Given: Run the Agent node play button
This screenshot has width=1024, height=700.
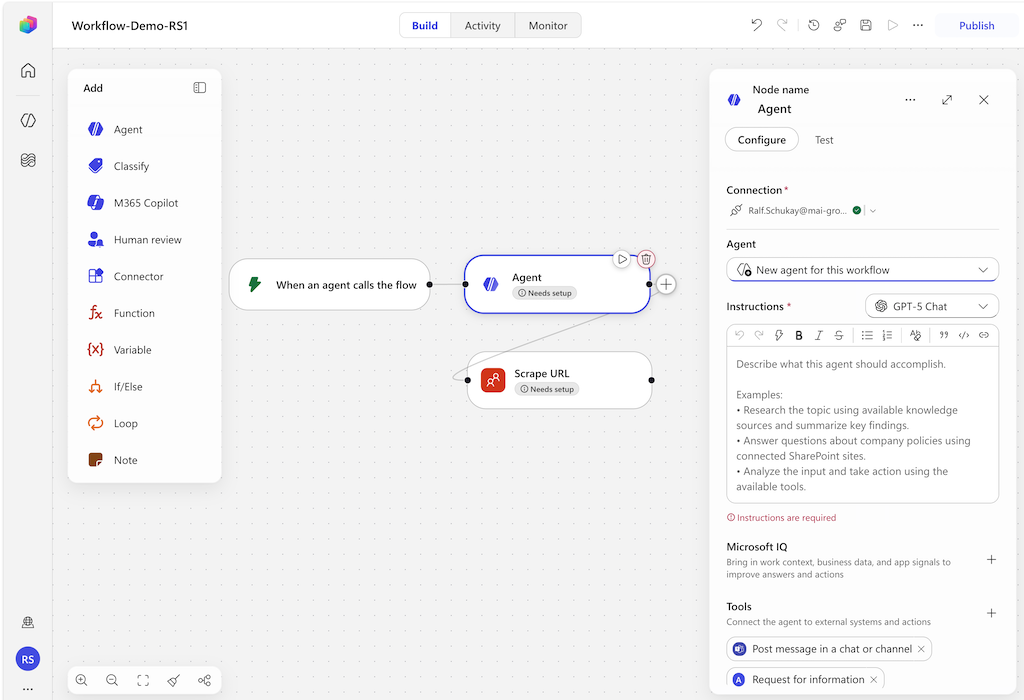Looking at the screenshot, I should (622, 259).
